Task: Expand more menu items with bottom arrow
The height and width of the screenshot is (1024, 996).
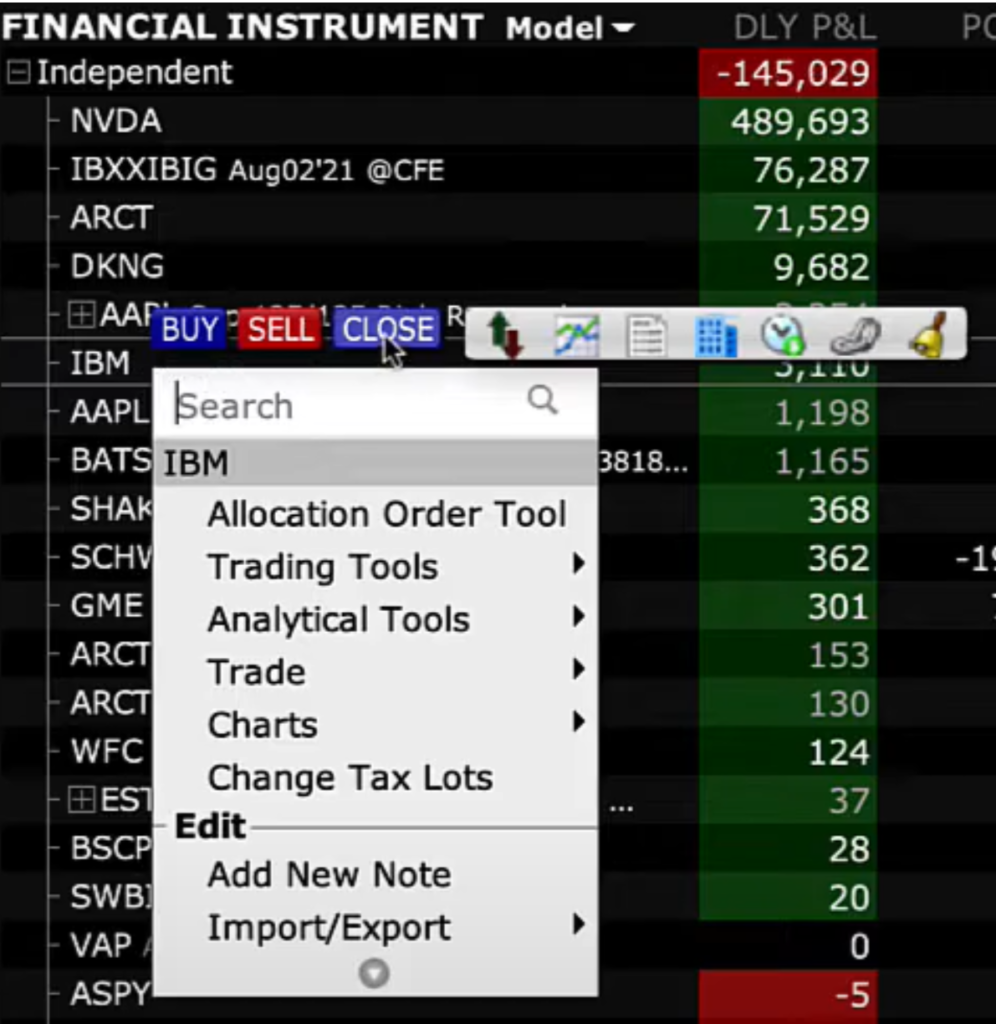Action: pos(374,973)
